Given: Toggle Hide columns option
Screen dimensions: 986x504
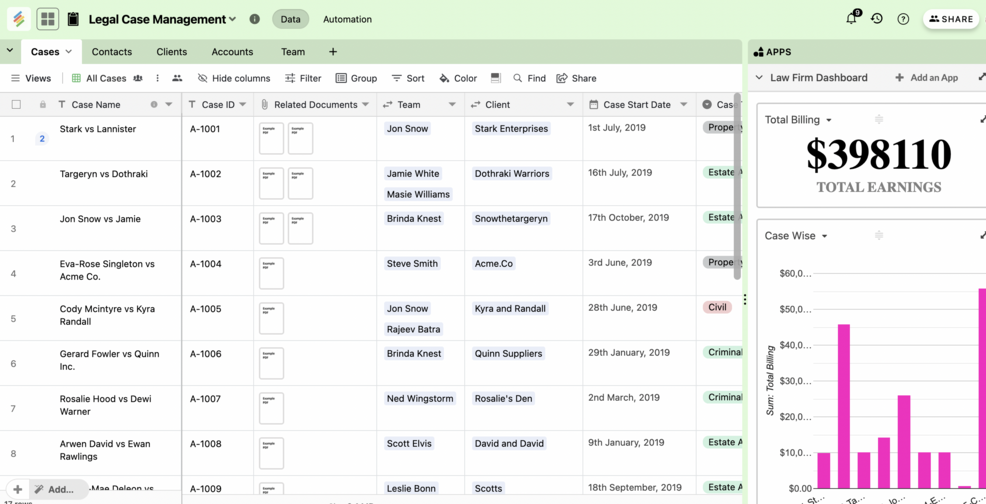Looking at the screenshot, I should coord(233,78).
